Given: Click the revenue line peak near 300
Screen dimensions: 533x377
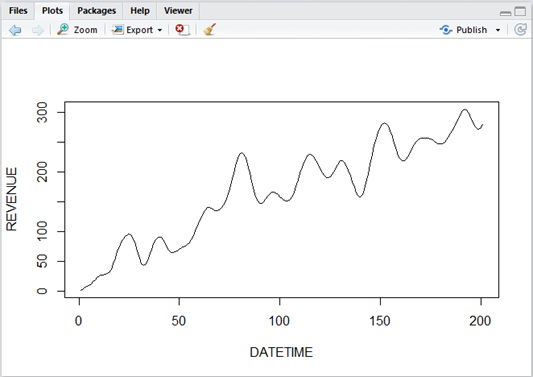Looking at the screenshot, I should pyautogui.click(x=465, y=109).
